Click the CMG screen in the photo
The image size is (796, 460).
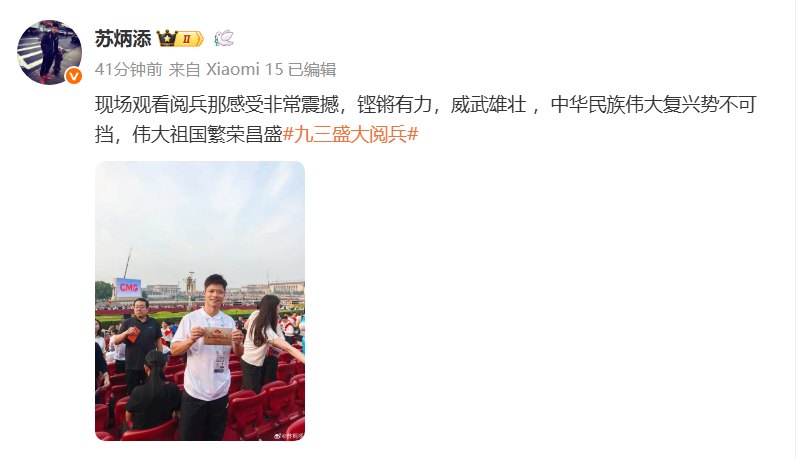click(x=128, y=288)
